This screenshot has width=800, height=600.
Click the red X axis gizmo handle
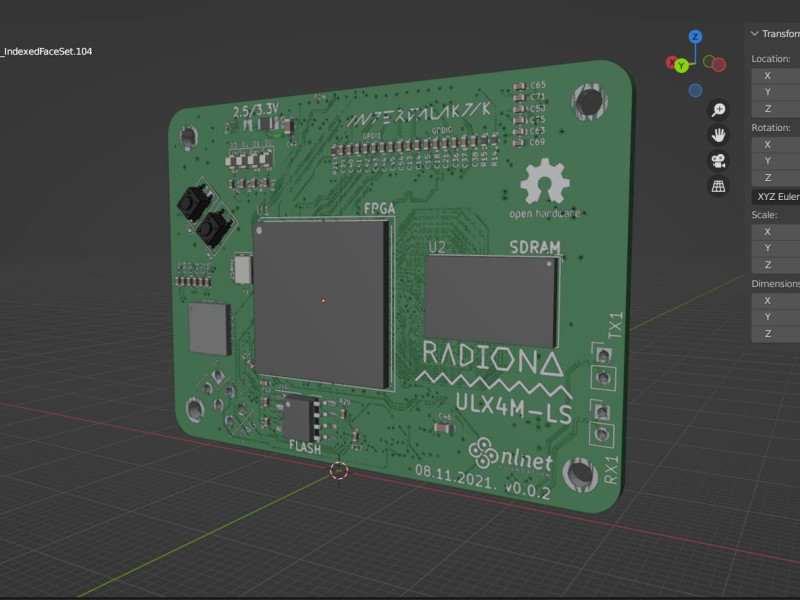[x=671, y=63]
